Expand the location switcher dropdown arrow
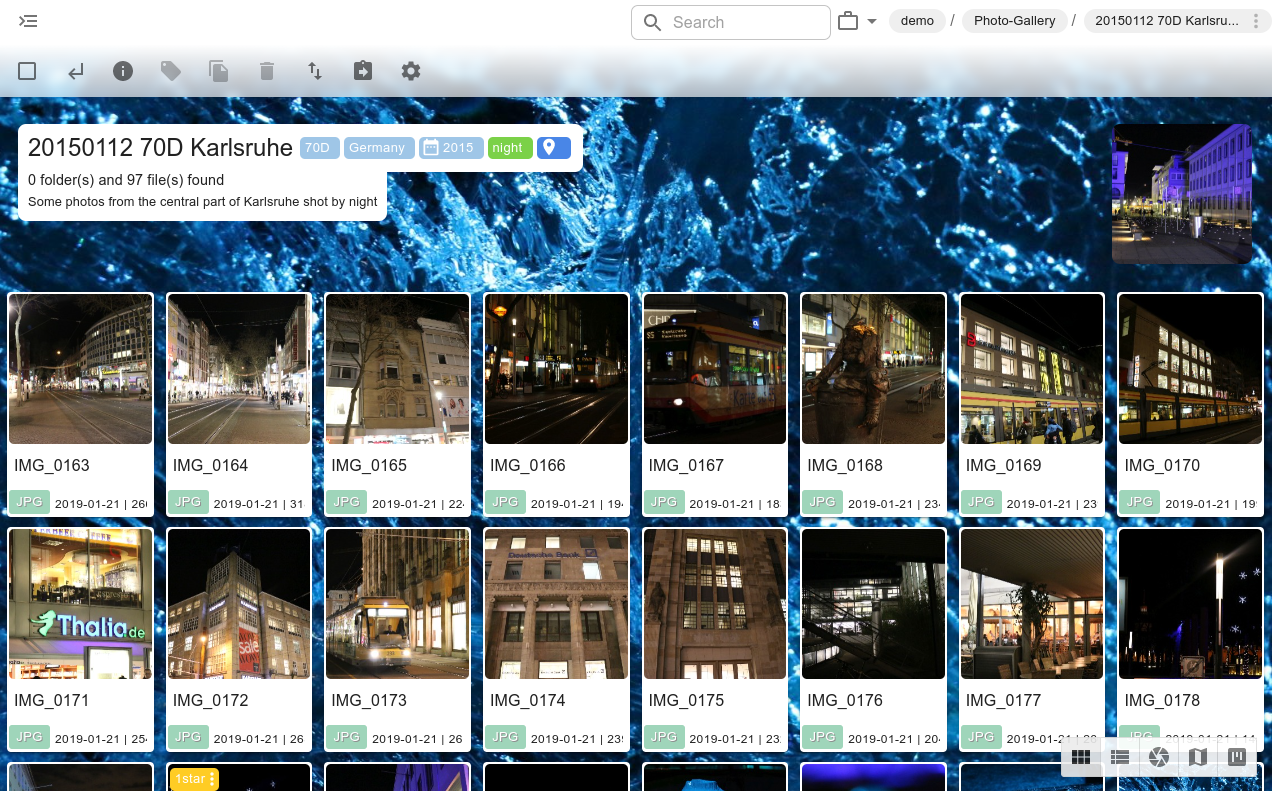 point(872,22)
